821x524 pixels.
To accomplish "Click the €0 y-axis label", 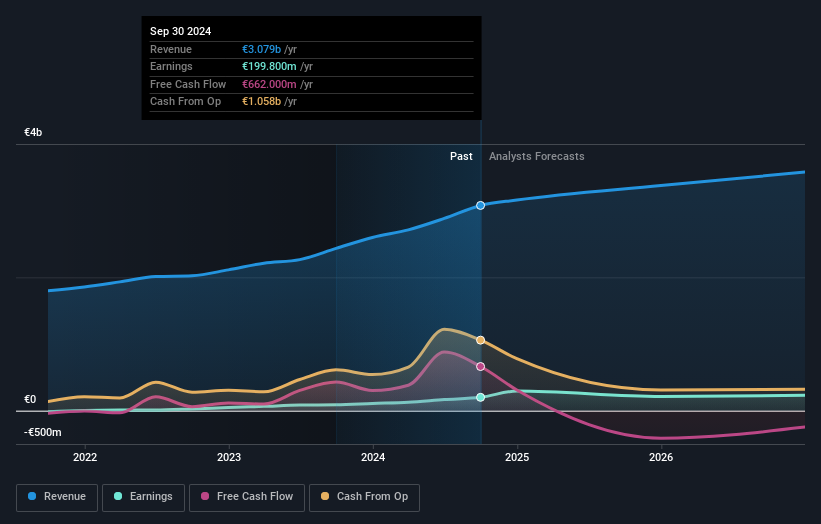I will (30, 399).
